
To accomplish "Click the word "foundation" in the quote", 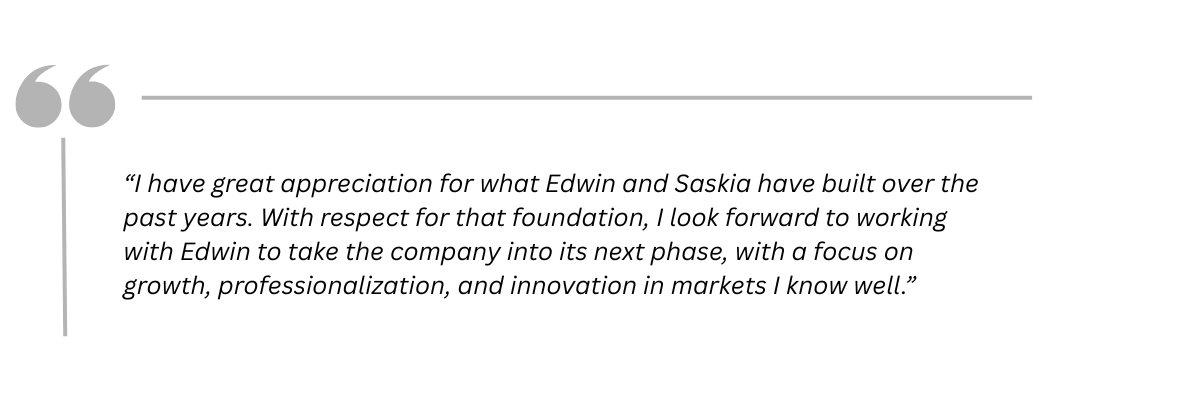I will pos(527,219).
